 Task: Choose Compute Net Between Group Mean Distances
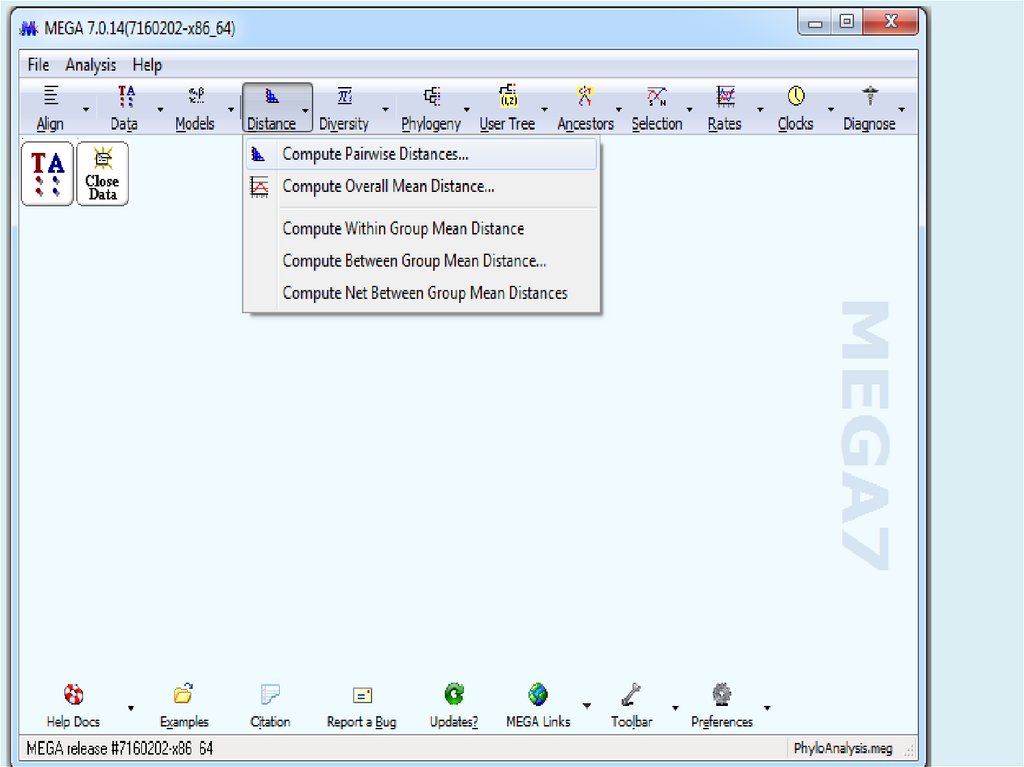(421, 293)
